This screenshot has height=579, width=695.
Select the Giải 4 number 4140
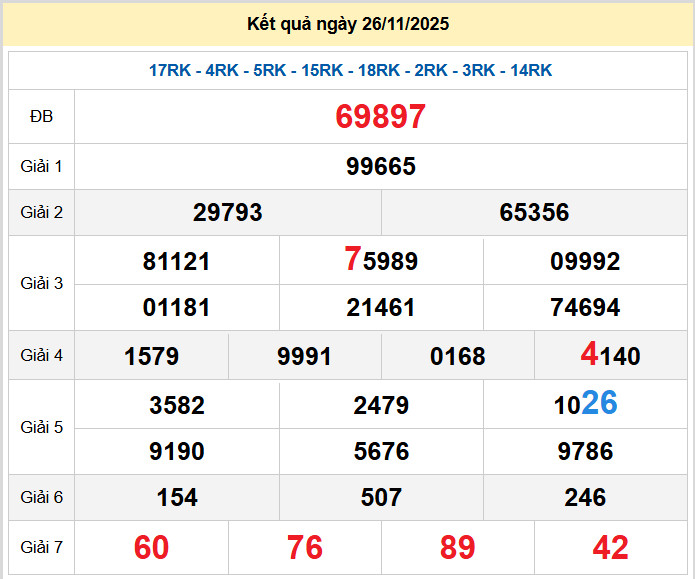coord(611,356)
